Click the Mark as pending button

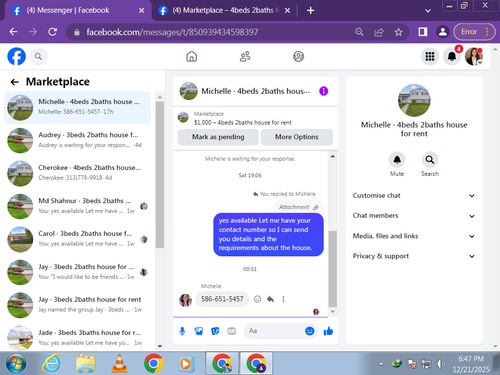218,137
